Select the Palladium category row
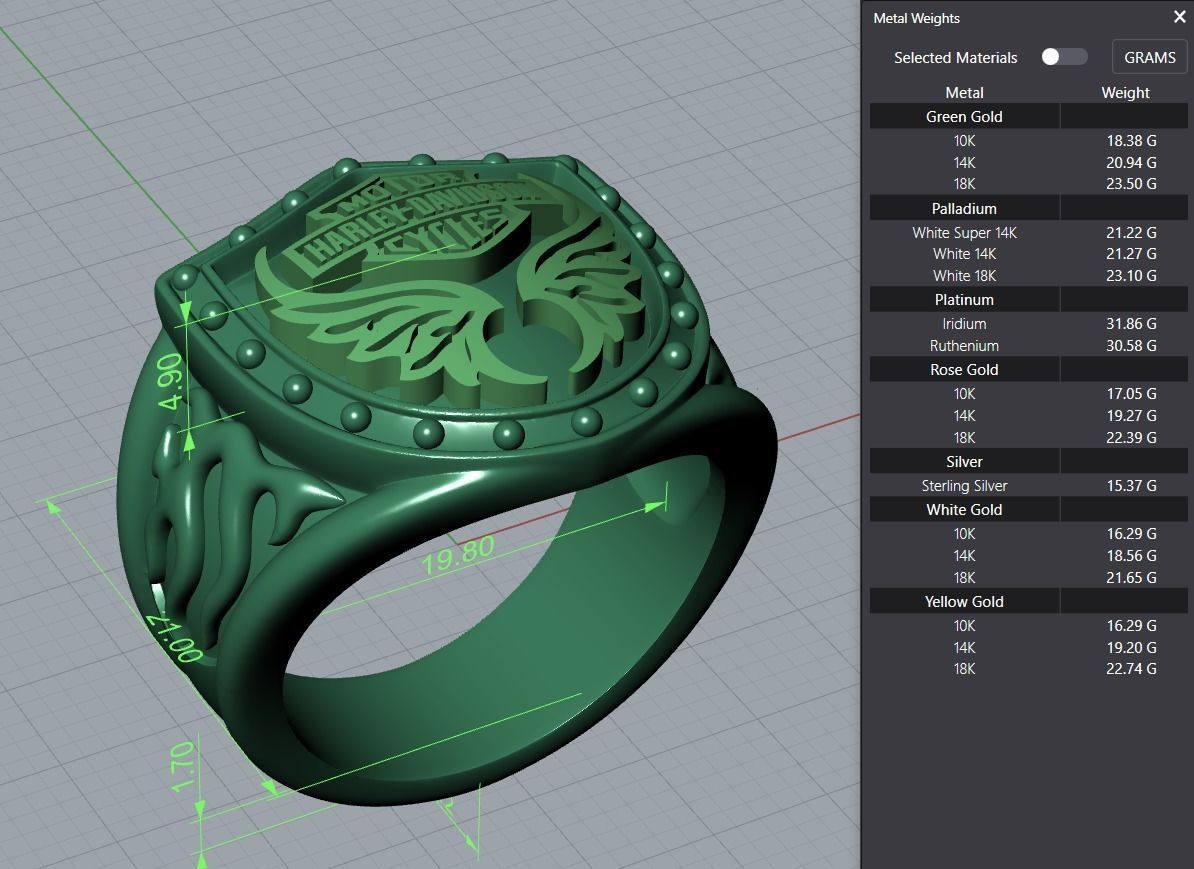Viewport: 1194px width, 869px height. click(1028, 208)
